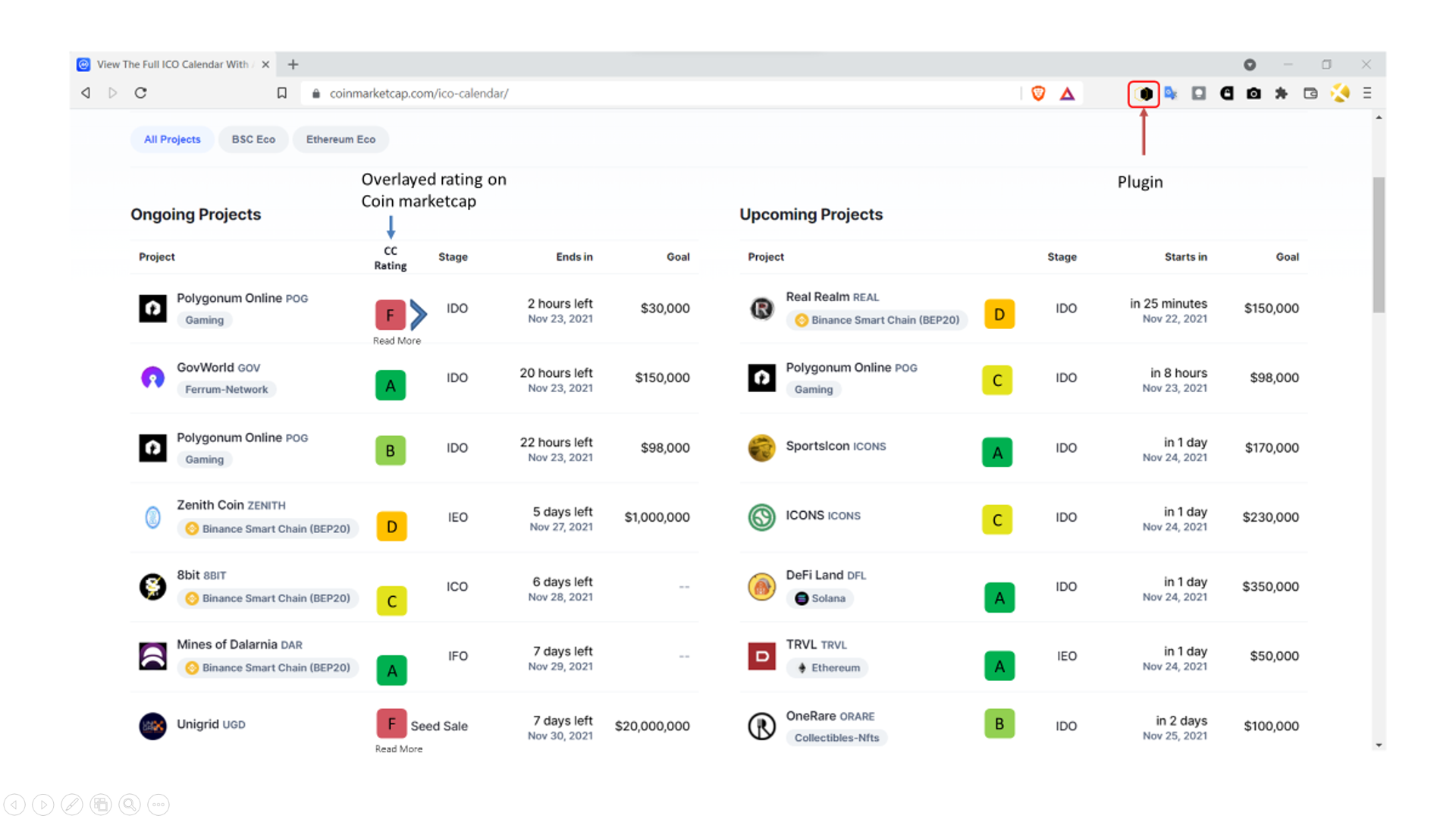Click the red F rating badge for Unigrid
Screen dimensions: 1456x819
[391, 723]
